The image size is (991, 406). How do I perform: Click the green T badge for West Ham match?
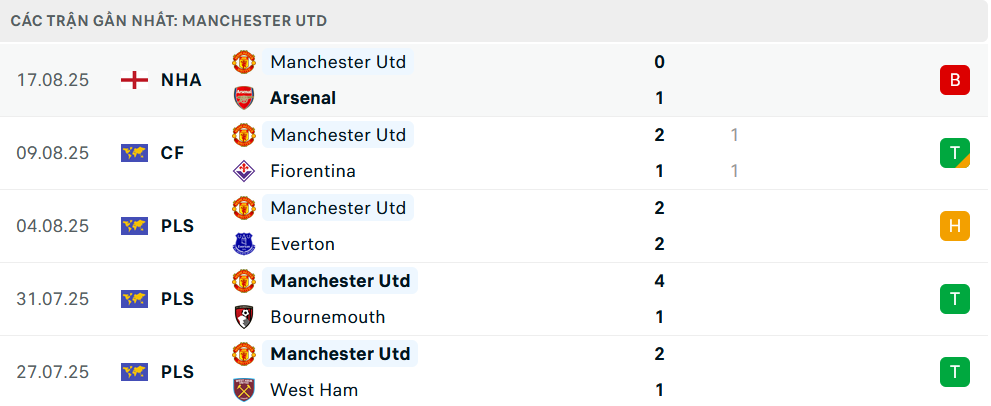(x=954, y=372)
